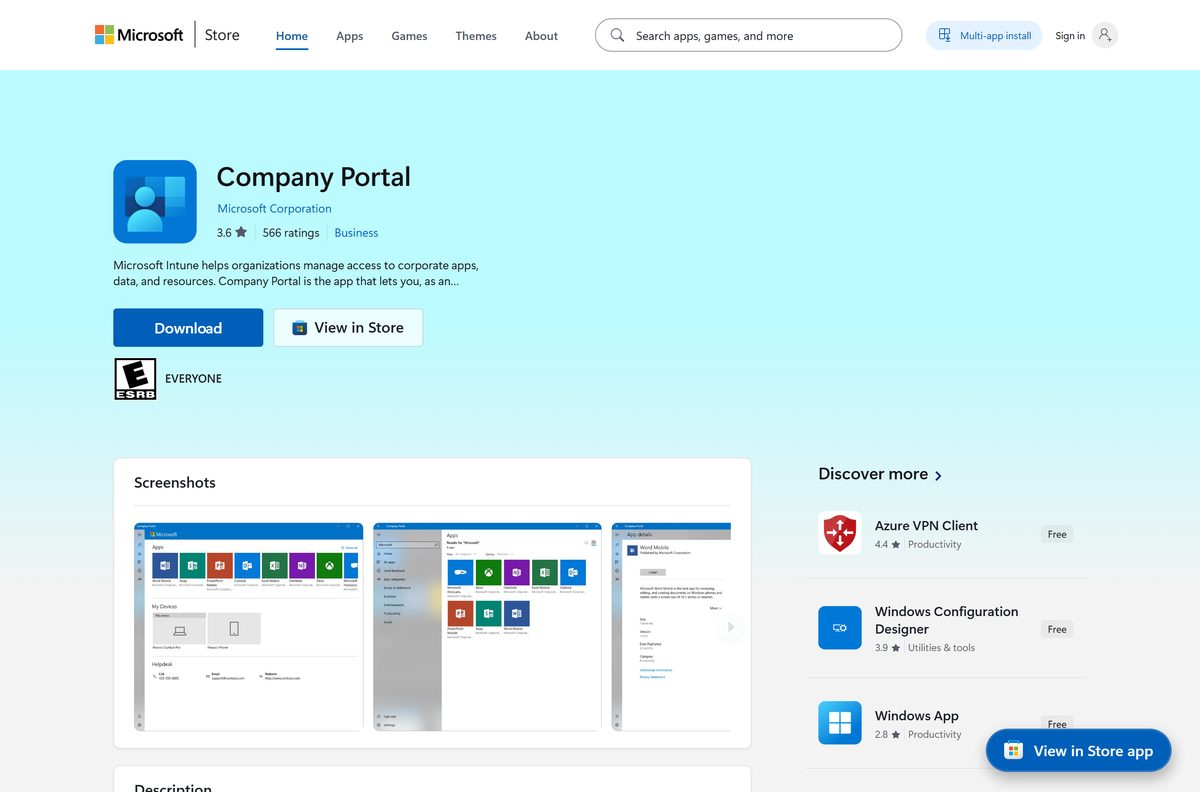Click Free button for Azure VPN Client
This screenshot has width=1200, height=792.
1057,534
